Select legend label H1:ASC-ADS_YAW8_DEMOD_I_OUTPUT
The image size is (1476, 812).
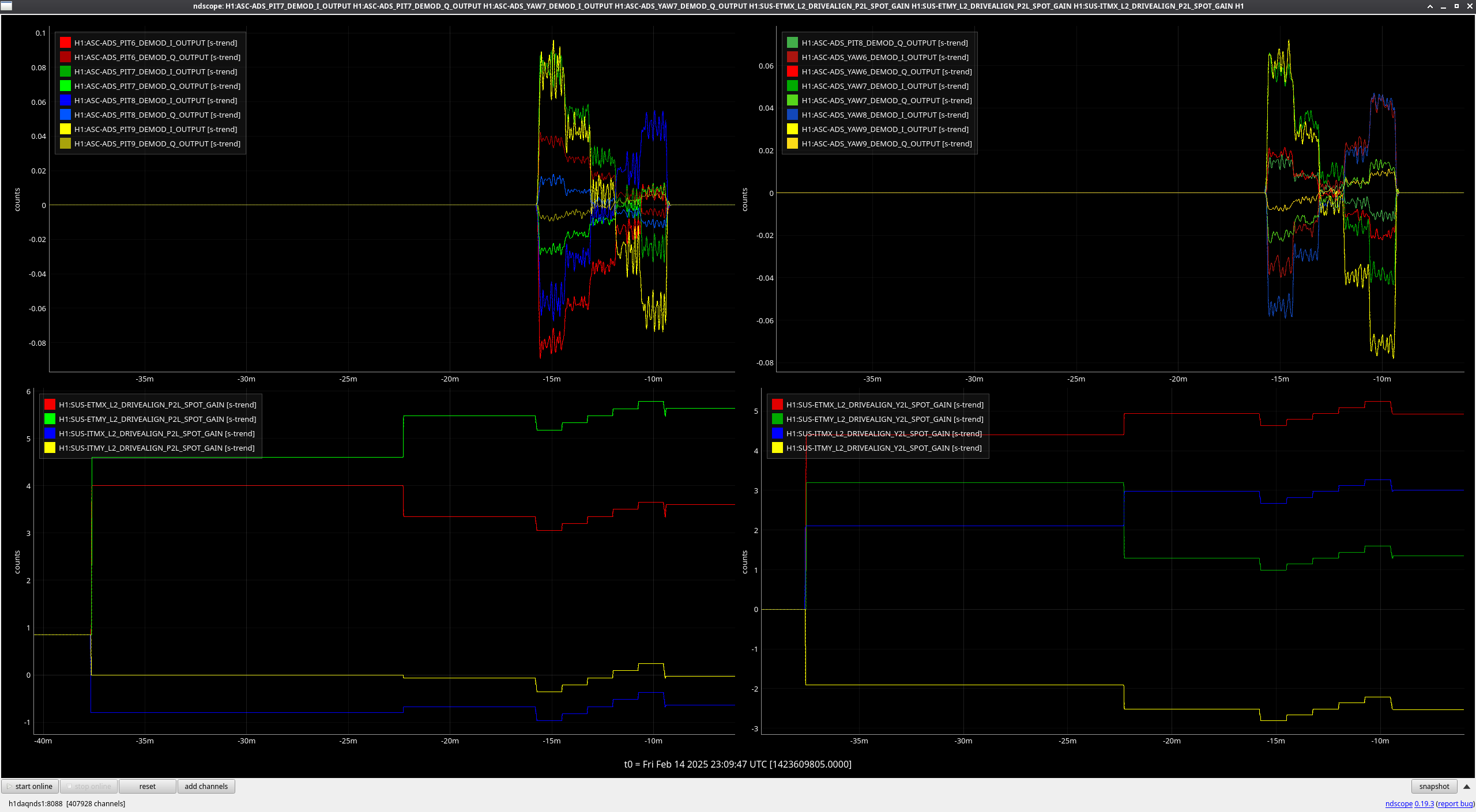[x=885, y=115]
